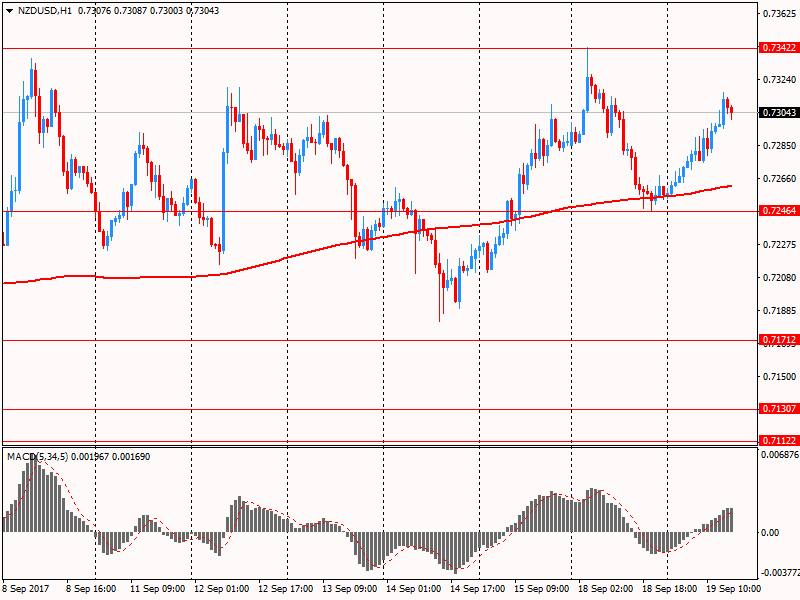Click the 11 Sep 09:00 time label

158,589
